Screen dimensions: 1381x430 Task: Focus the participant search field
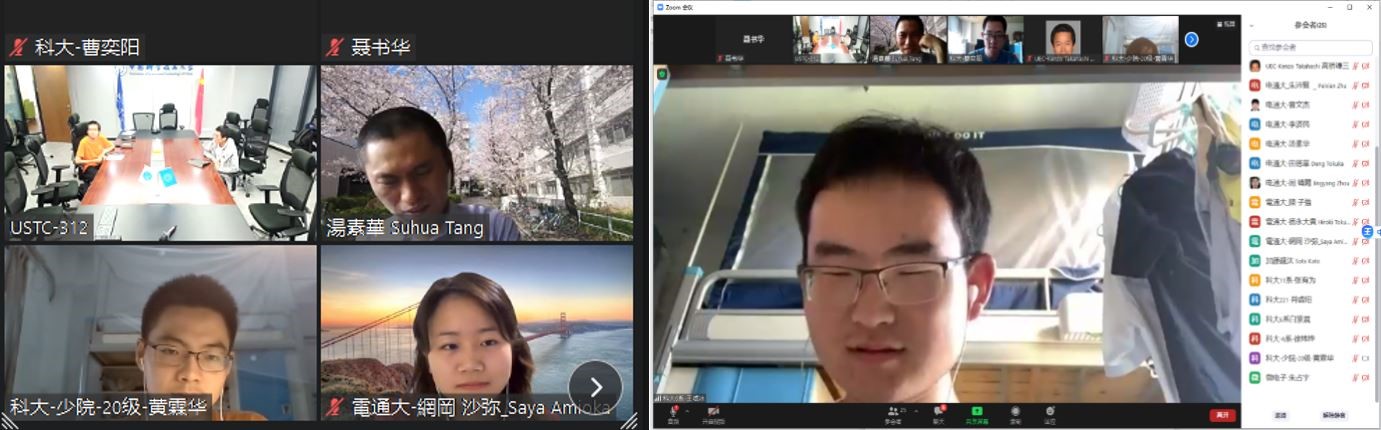tap(1309, 47)
